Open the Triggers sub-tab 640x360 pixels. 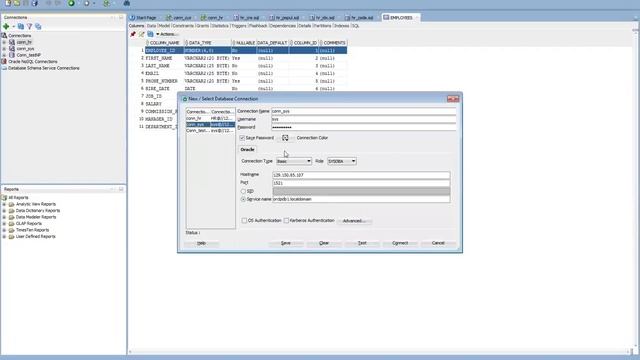click(239, 26)
